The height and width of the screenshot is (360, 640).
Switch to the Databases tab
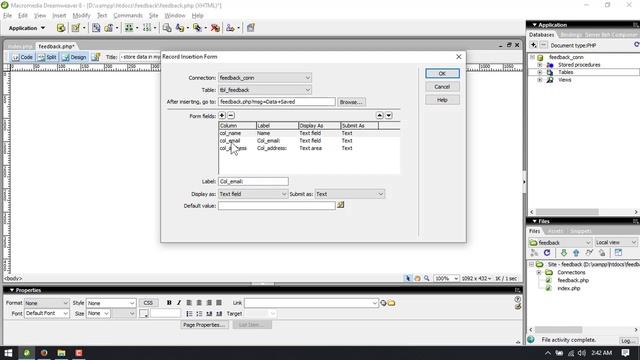point(541,35)
